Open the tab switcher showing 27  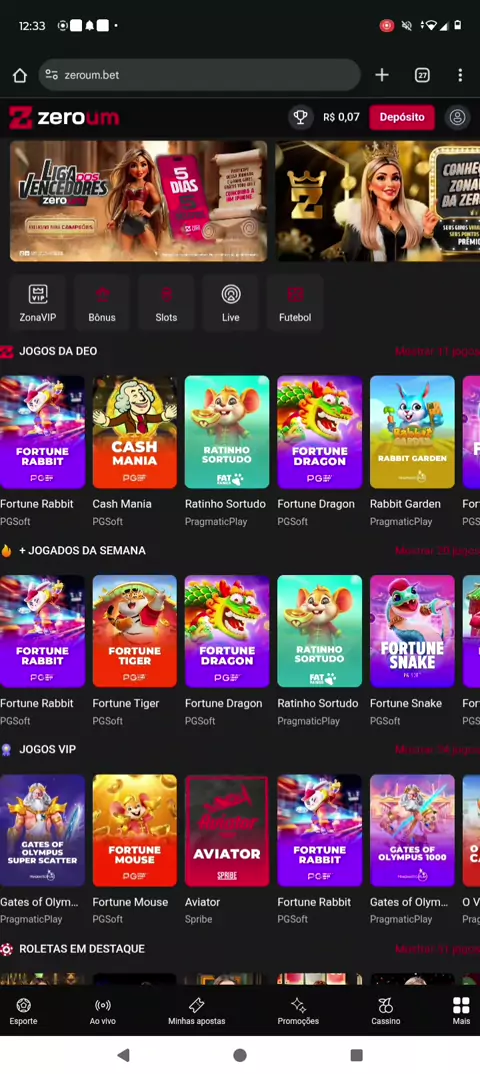(x=422, y=75)
